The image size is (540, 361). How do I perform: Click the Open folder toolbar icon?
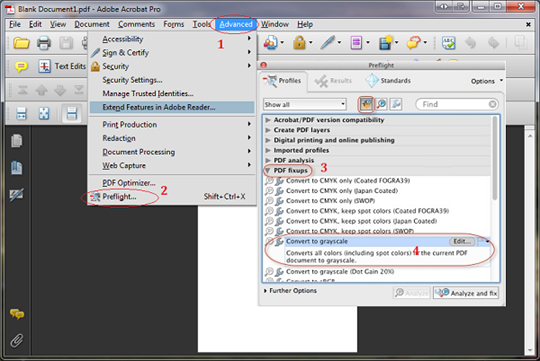click(21, 43)
